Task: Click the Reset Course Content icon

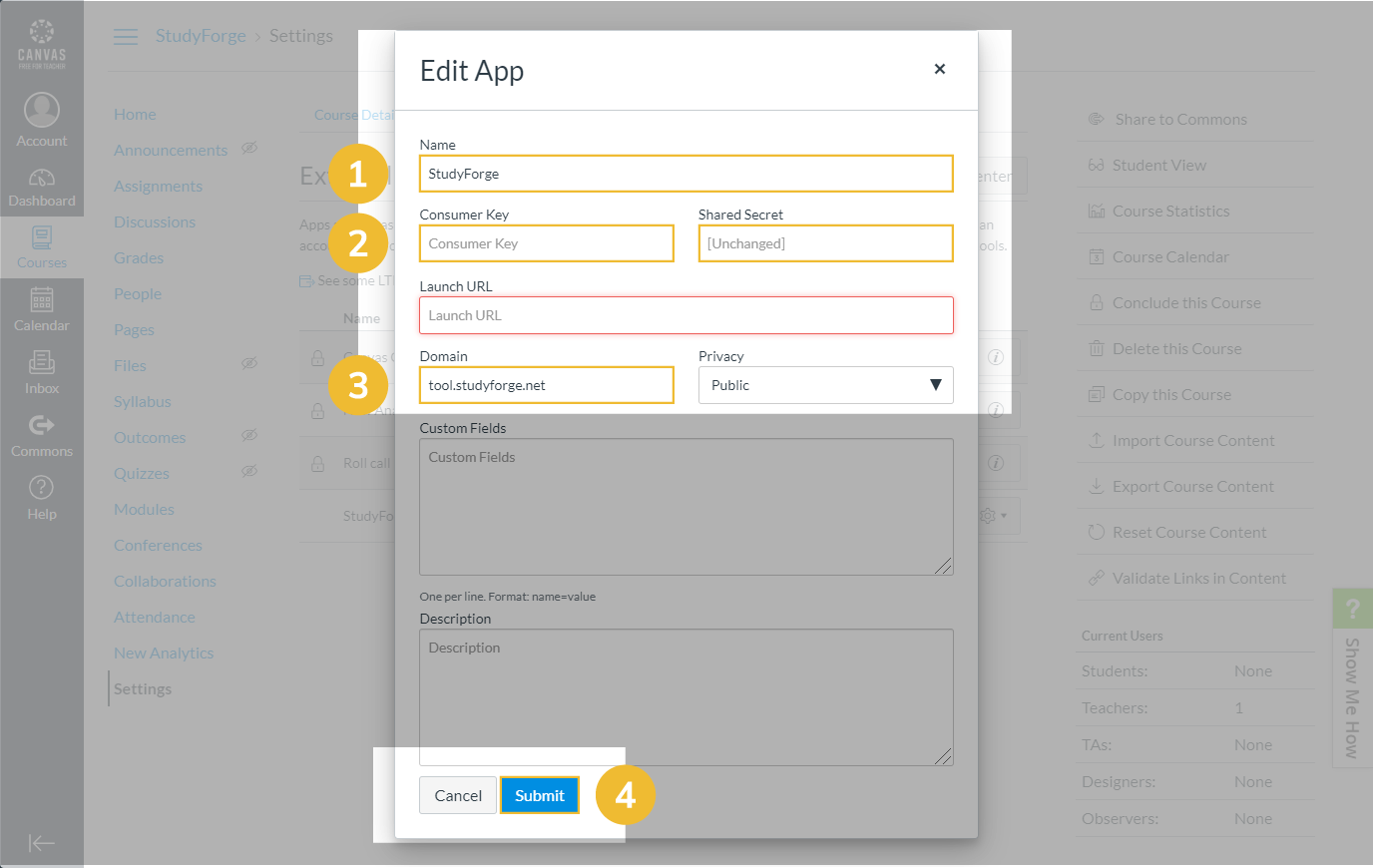Action: tap(1096, 532)
